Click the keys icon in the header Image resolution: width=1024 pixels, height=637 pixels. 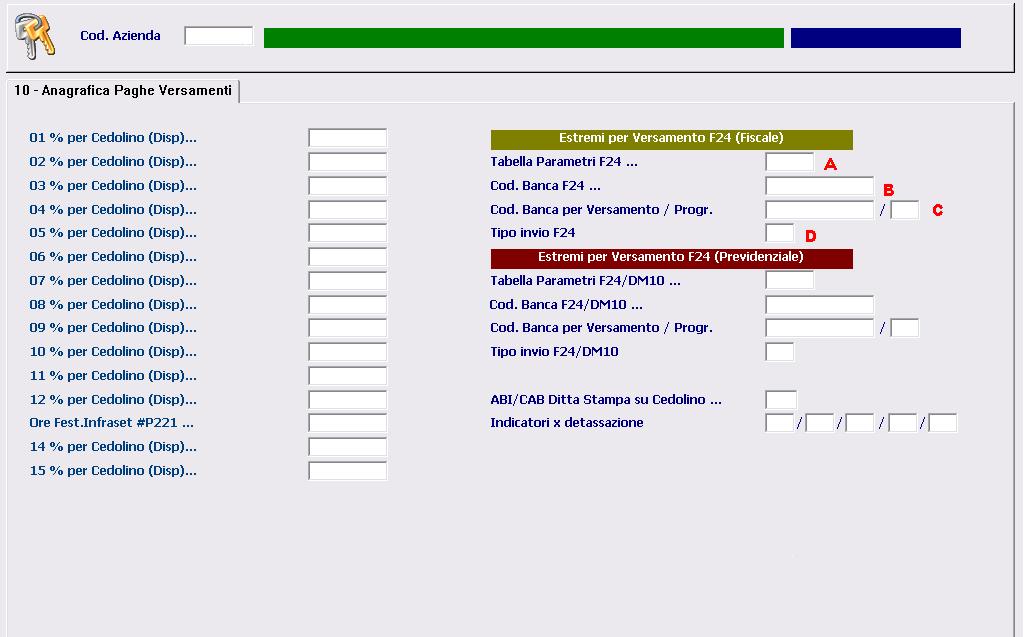click(35, 37)
